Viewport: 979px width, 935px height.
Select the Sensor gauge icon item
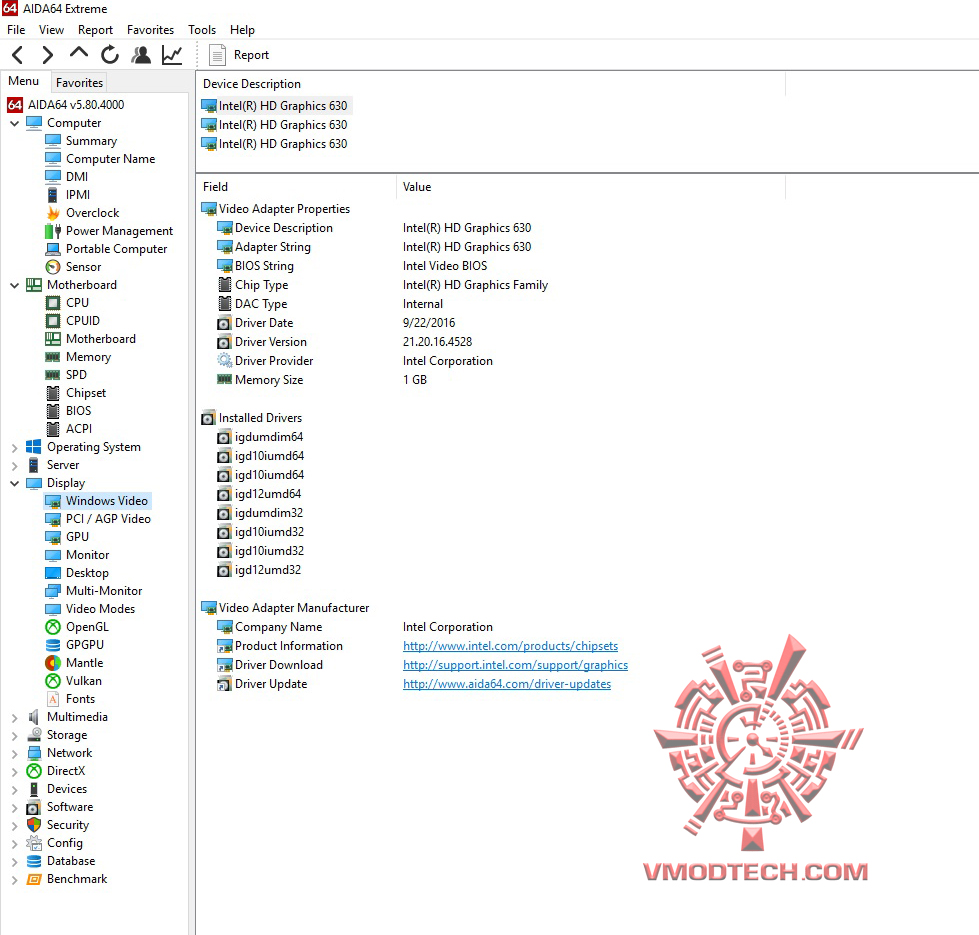point(73,267)
